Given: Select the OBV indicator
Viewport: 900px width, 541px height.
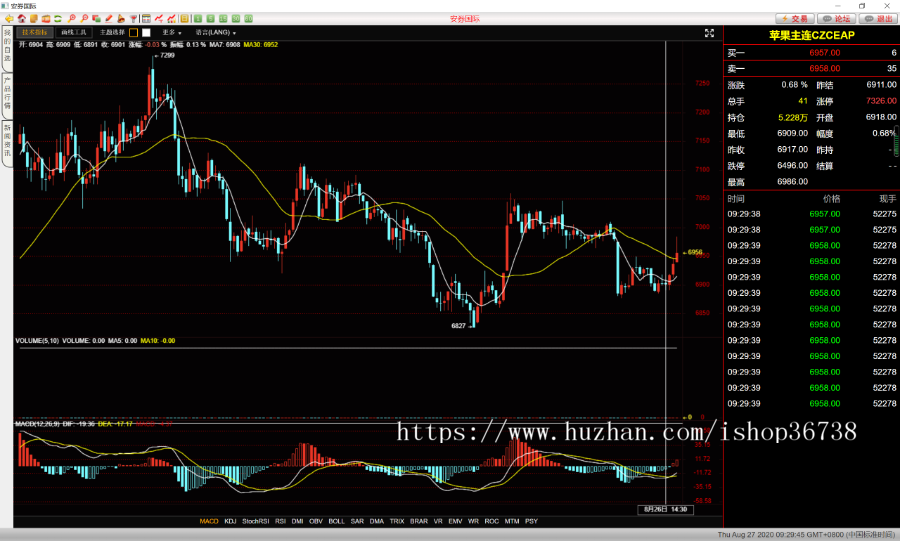Looking at the screenshot, I should (x=316, y=521).
